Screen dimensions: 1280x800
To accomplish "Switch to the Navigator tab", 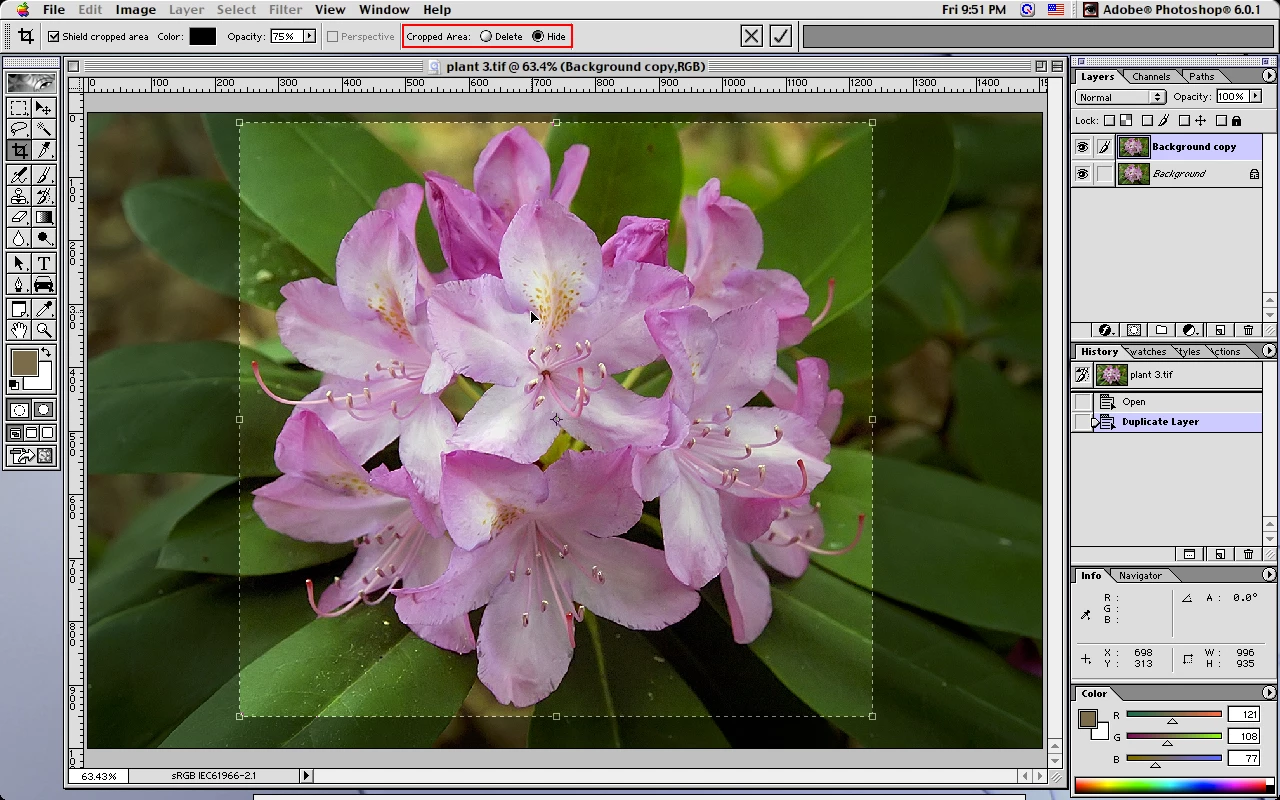I will click(x=1140, y=575).
